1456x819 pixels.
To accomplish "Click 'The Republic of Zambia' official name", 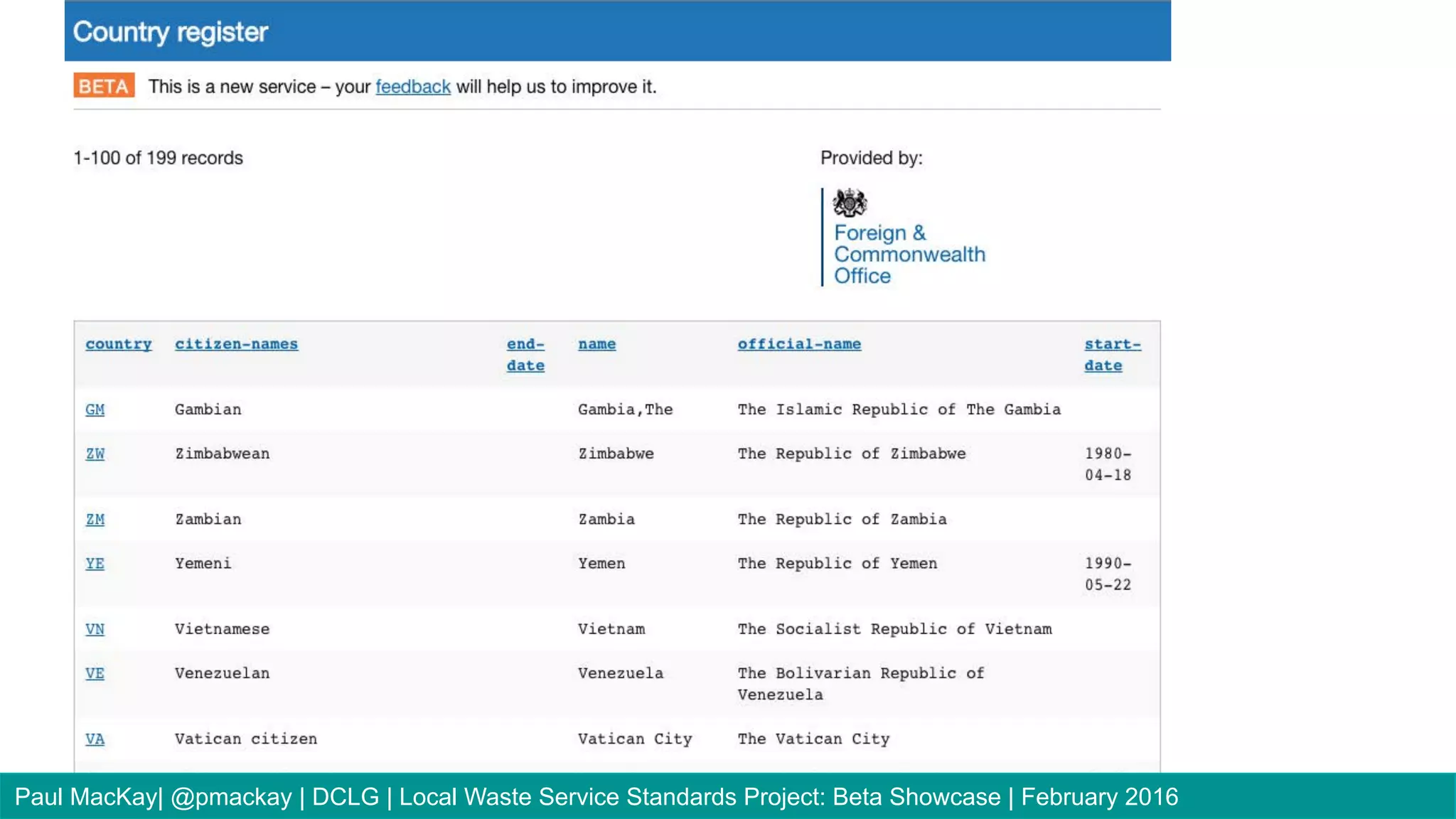I will [842, 520].
